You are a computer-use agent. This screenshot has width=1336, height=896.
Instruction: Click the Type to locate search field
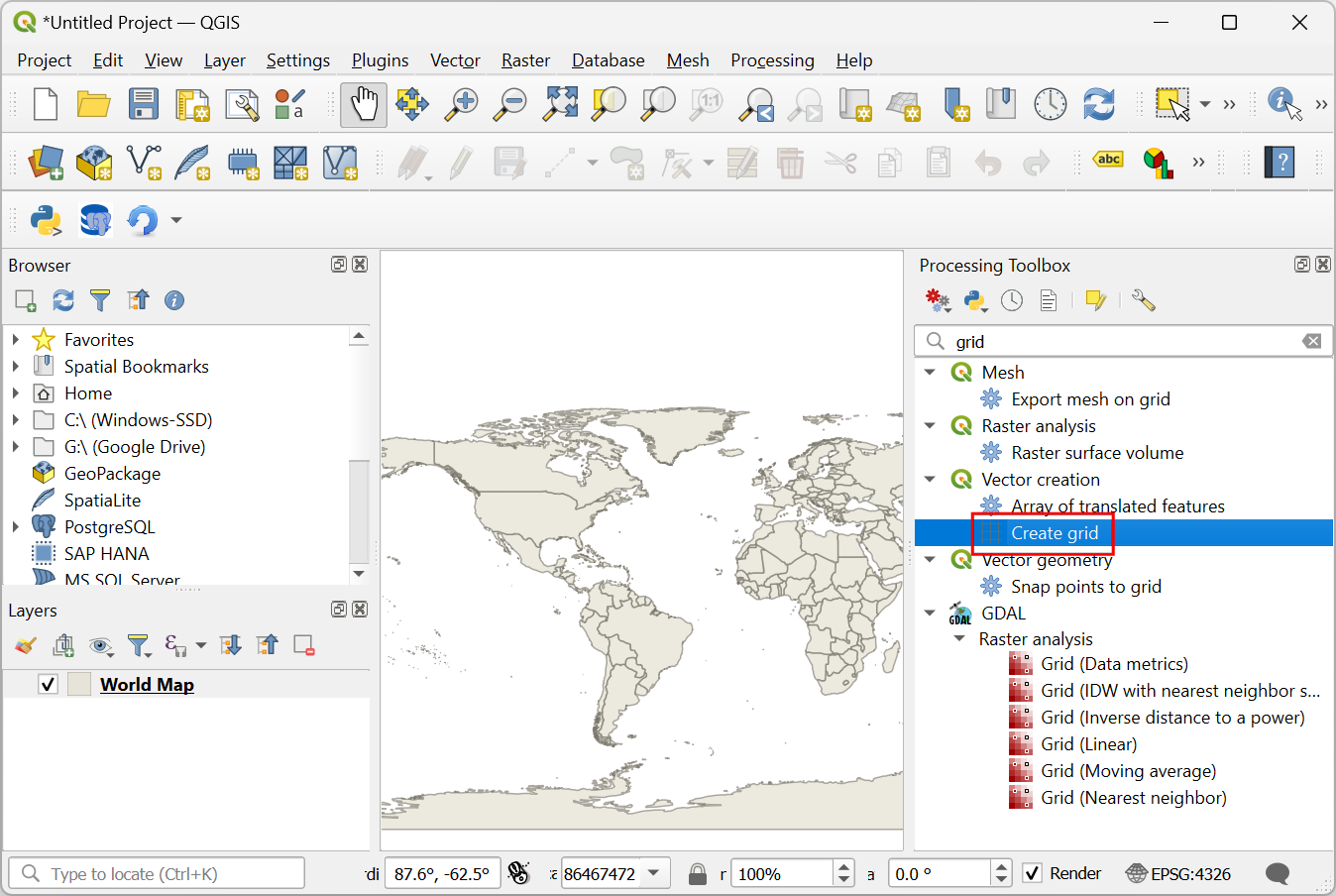(x=159, y=873)
